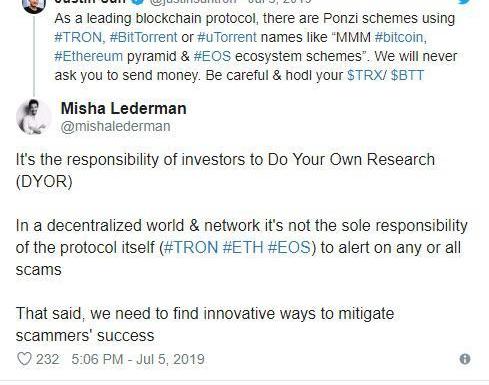Open the #uTorrent hashtag
Viewport: 489px width, 385px height.
[x=227, y=37]
